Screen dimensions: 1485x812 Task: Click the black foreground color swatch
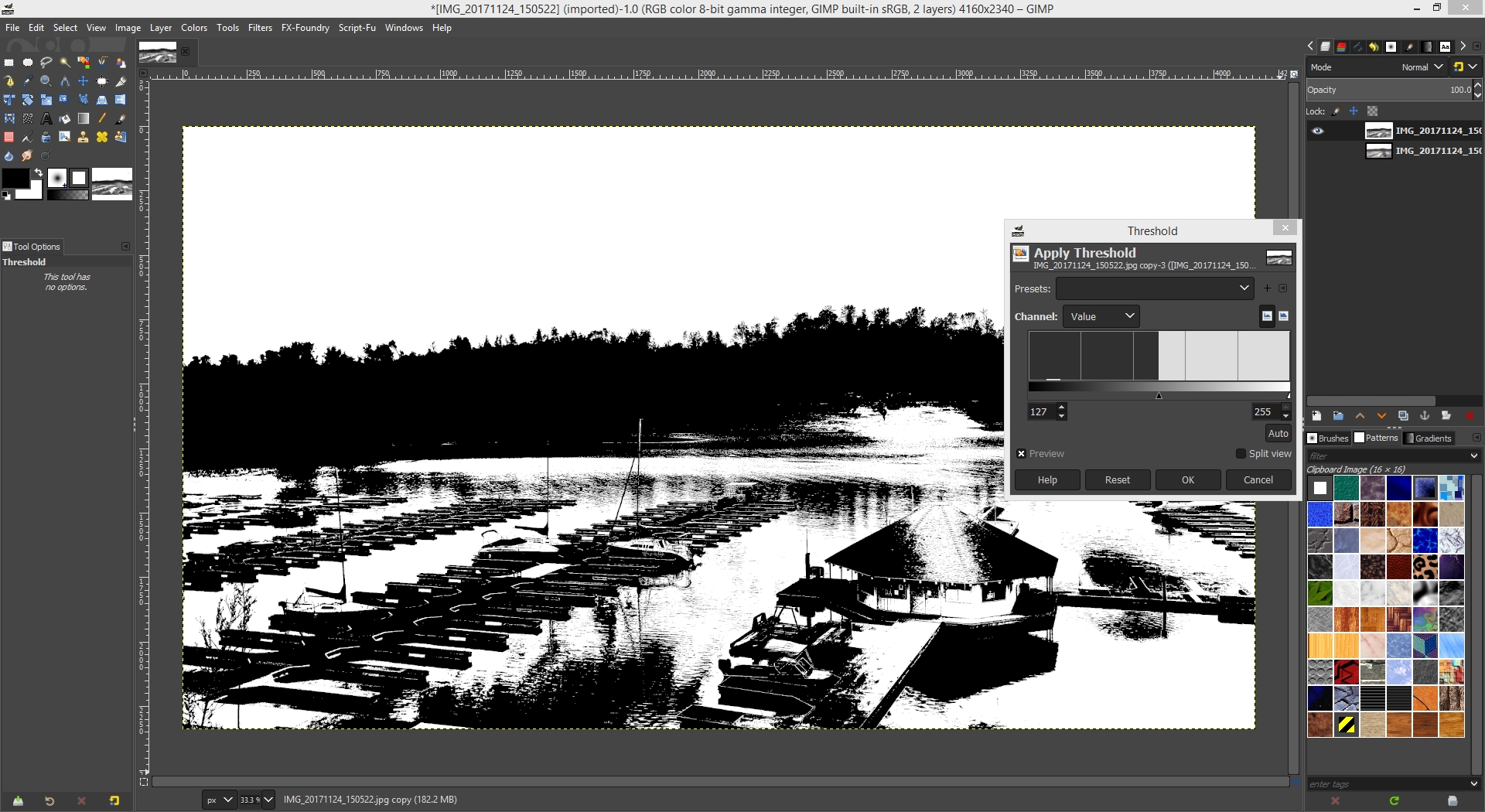click(x=15, y=179)
